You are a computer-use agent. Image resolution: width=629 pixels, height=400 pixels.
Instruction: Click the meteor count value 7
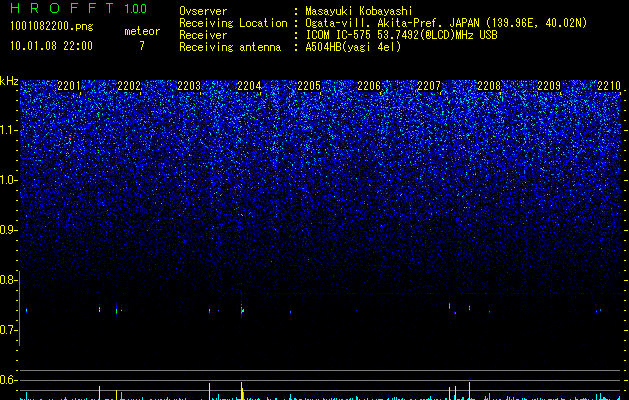tap(142, 46)
